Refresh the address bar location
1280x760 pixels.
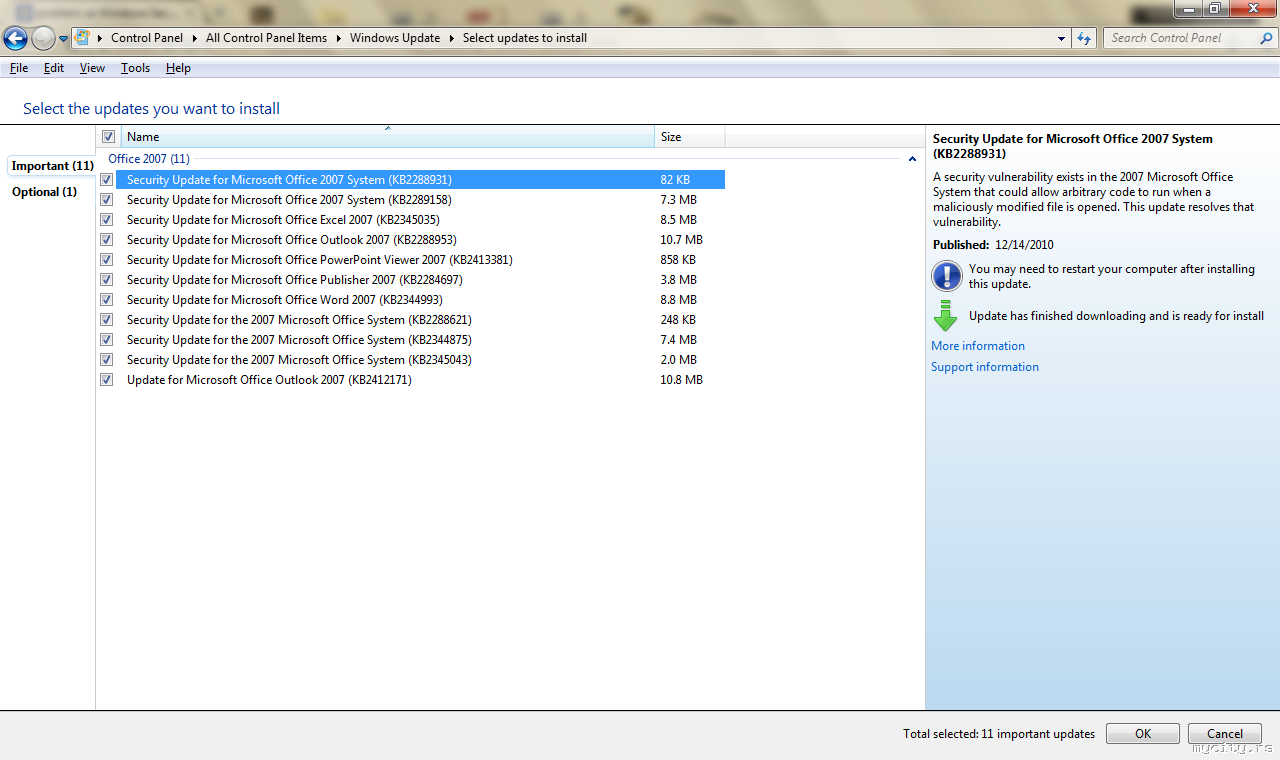(1085, 38)
